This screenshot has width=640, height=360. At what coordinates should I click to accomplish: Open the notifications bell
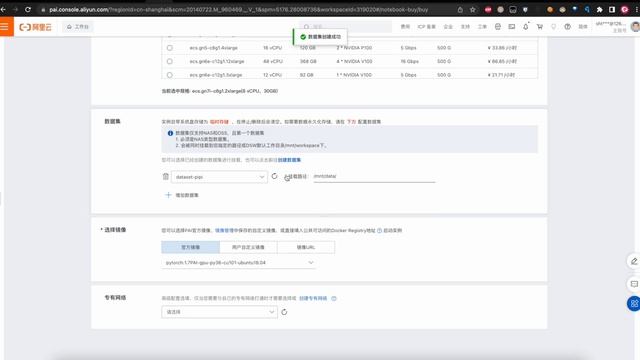click(x=526, y=27)
